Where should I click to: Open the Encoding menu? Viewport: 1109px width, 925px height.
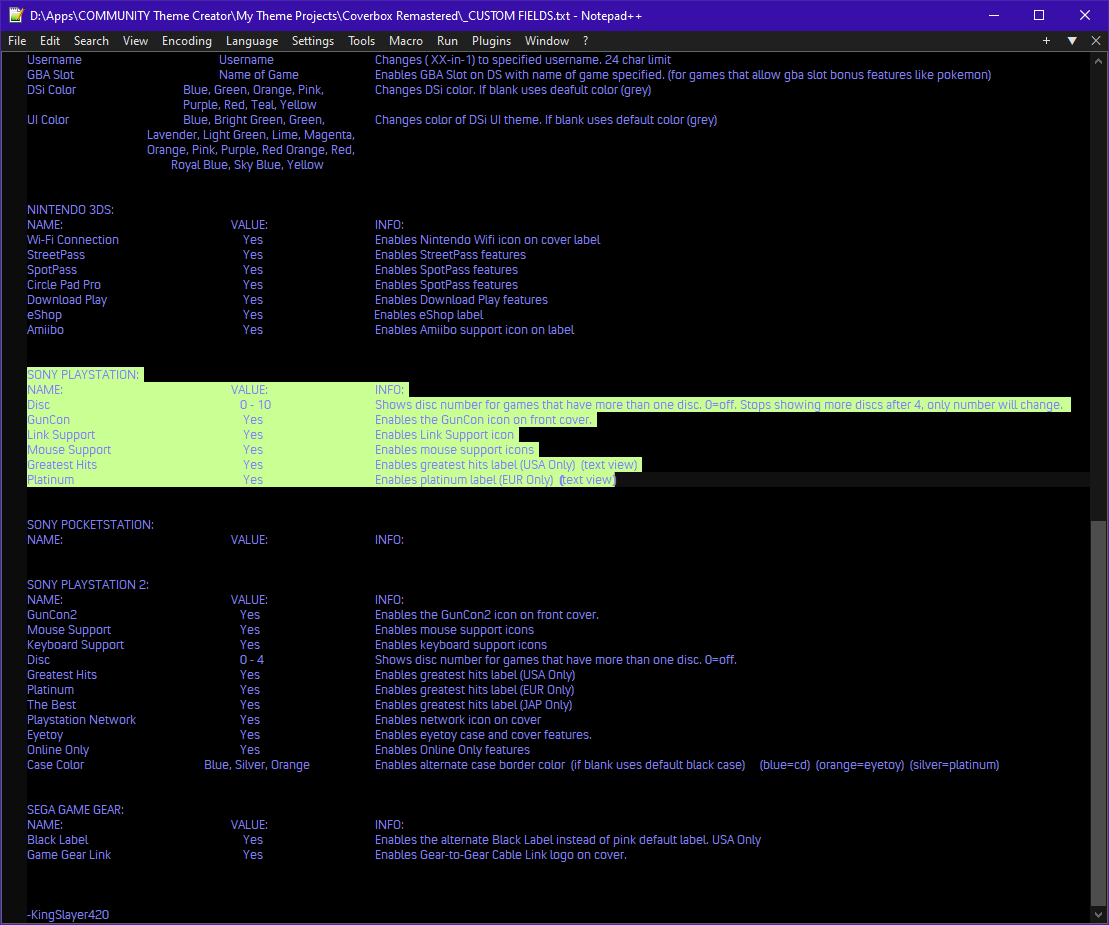pos(187,41)
